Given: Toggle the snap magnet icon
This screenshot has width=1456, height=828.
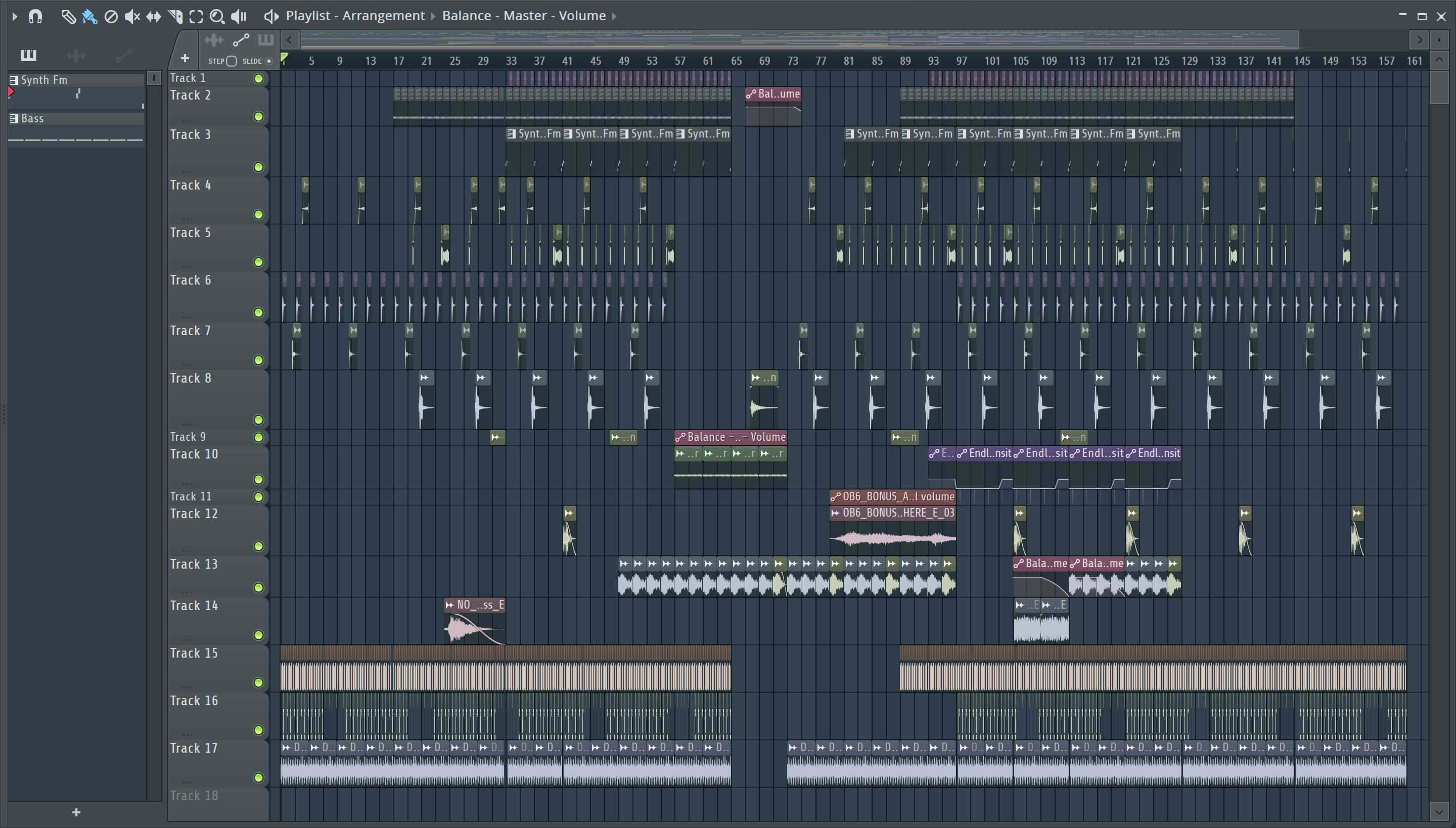Looking at the screenshot, I should (35, 17).
